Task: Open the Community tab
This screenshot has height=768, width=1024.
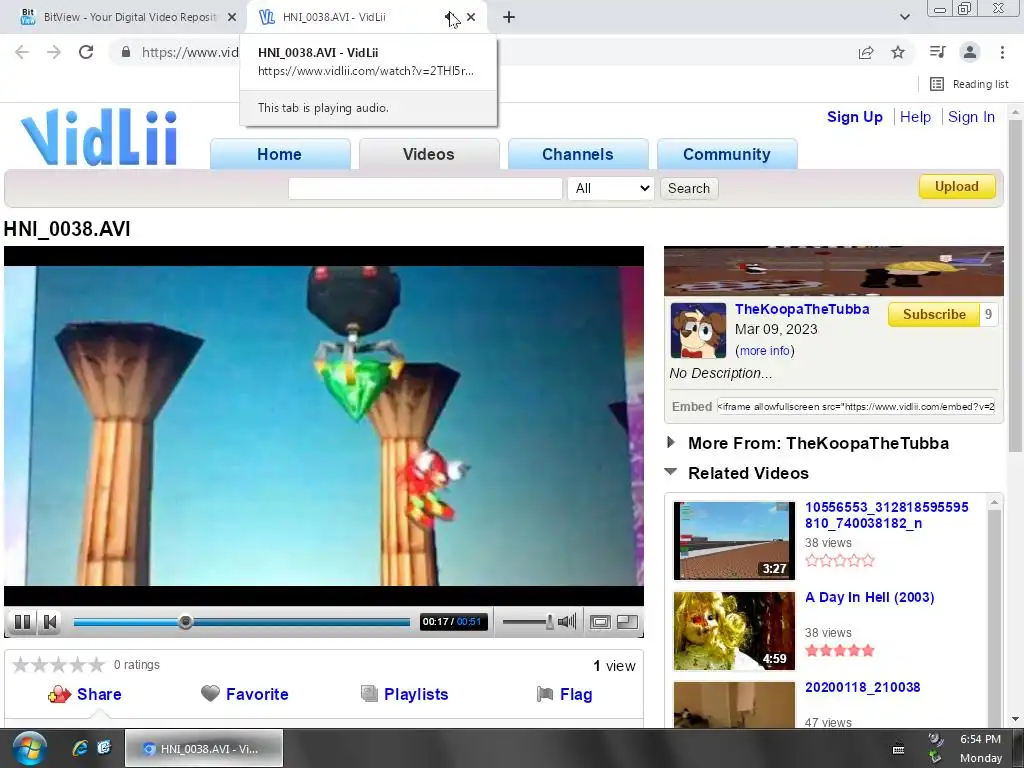Action: pos(727,154)
